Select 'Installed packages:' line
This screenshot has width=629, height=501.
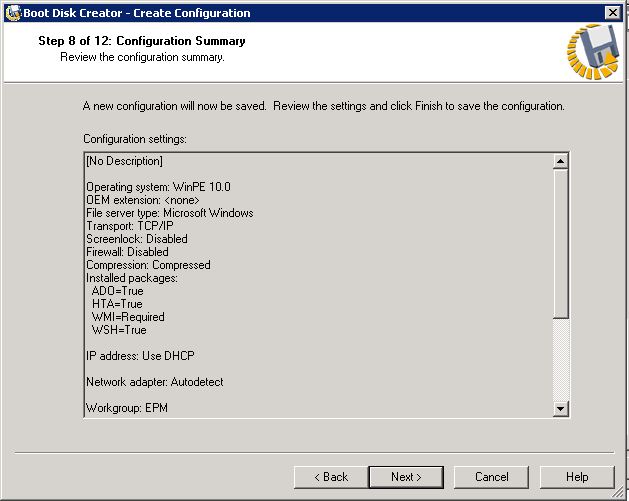coord(132,278)
